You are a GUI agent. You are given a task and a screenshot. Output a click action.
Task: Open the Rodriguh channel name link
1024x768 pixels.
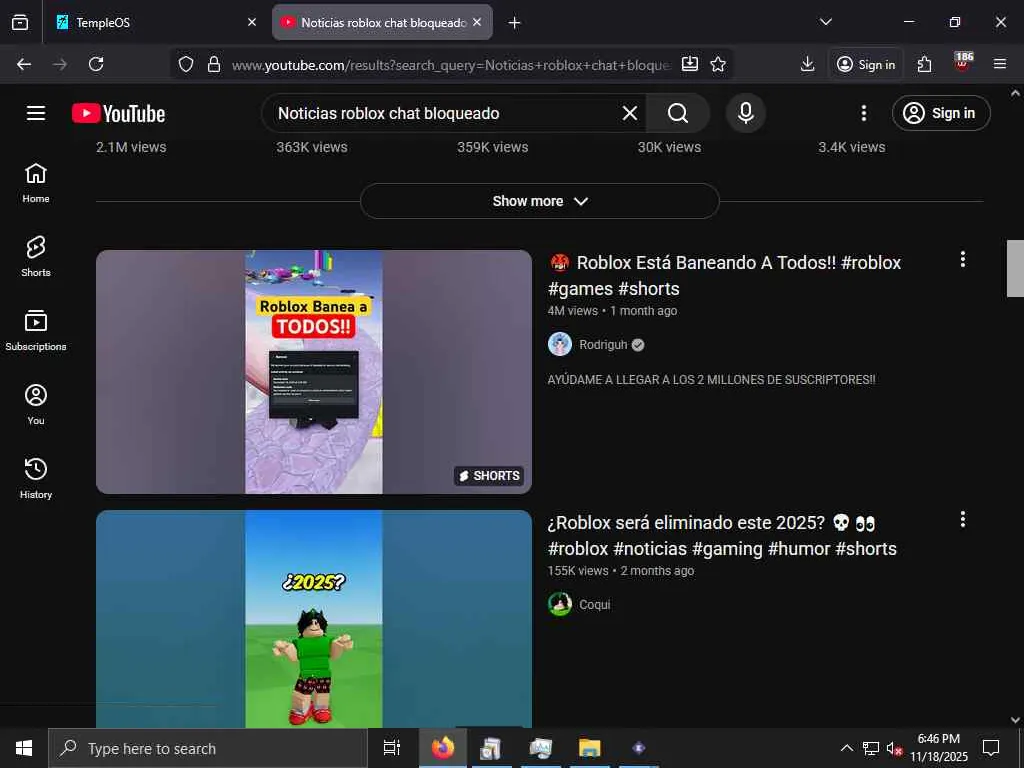(x=603, y=345)
